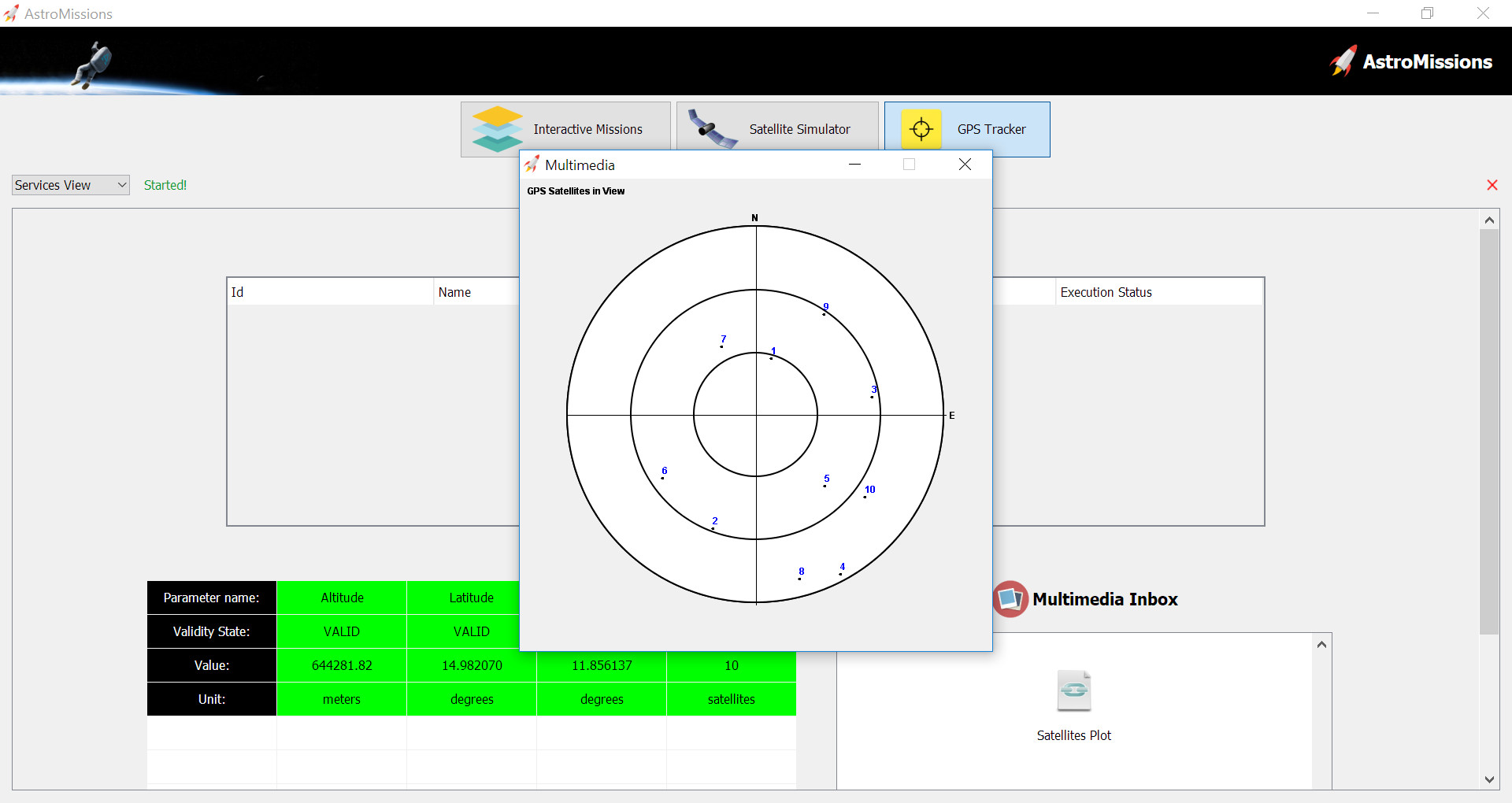Click the GPS Tracker crosshair icon
Screen dimensions: 1512x803
point(921,129)
